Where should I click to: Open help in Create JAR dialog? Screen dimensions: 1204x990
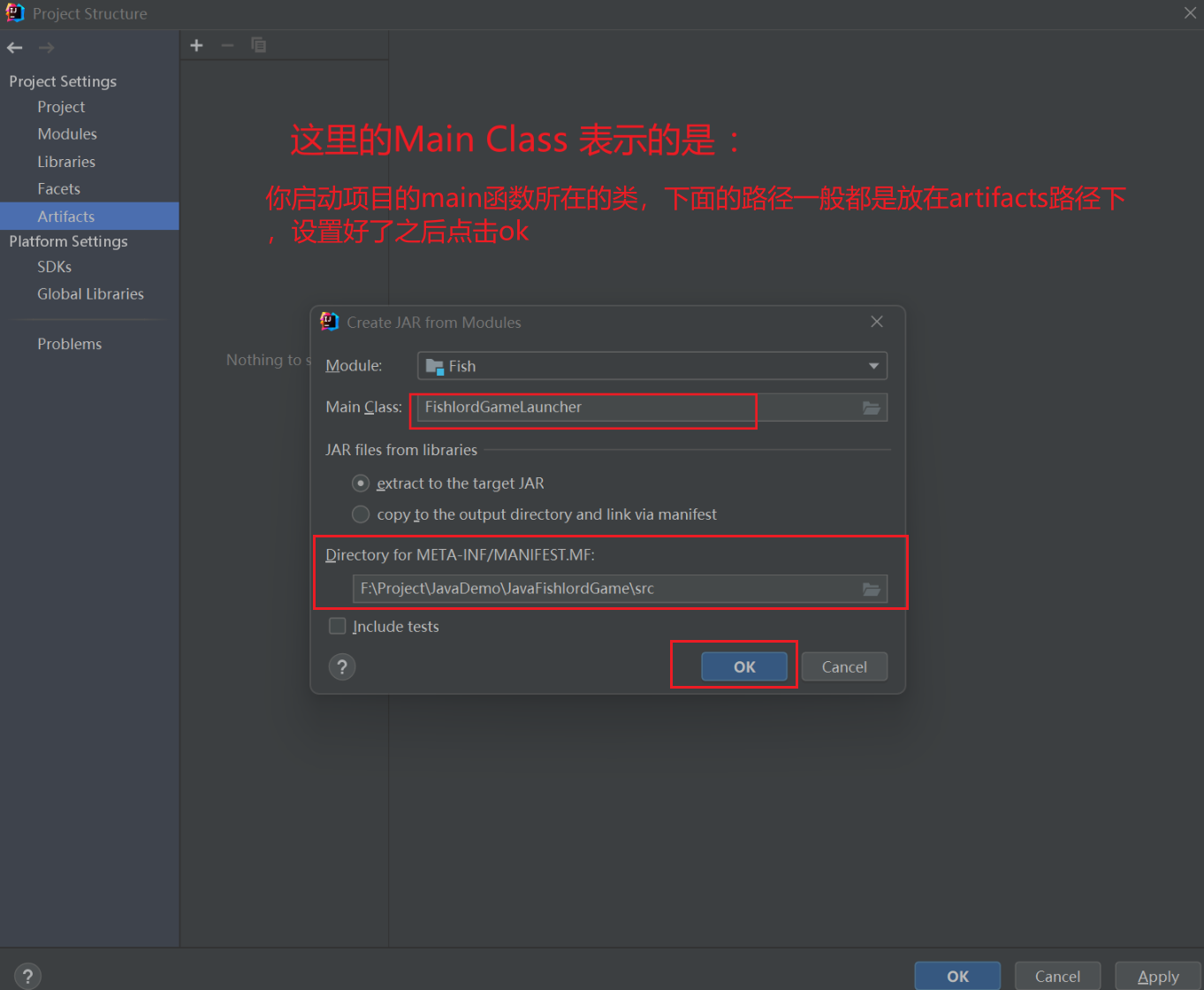pos(342,666)
